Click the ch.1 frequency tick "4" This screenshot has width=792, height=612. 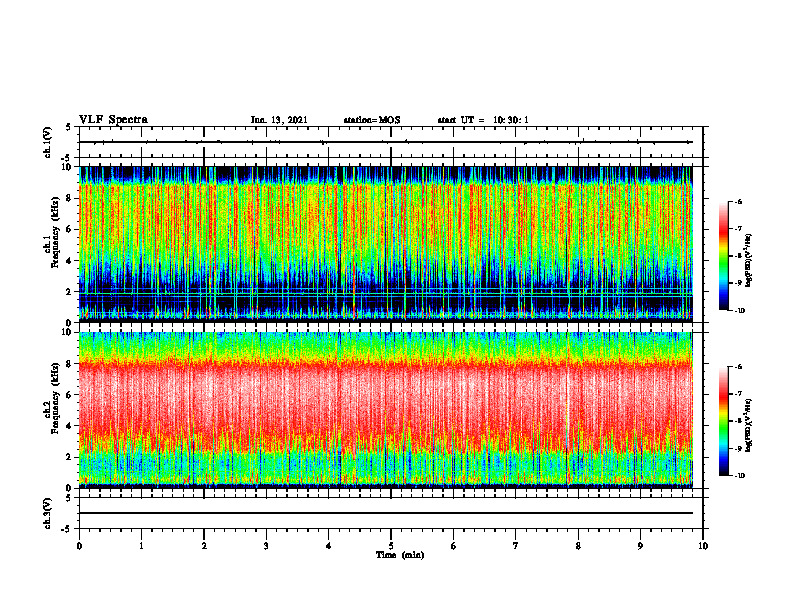coord(70,261)
